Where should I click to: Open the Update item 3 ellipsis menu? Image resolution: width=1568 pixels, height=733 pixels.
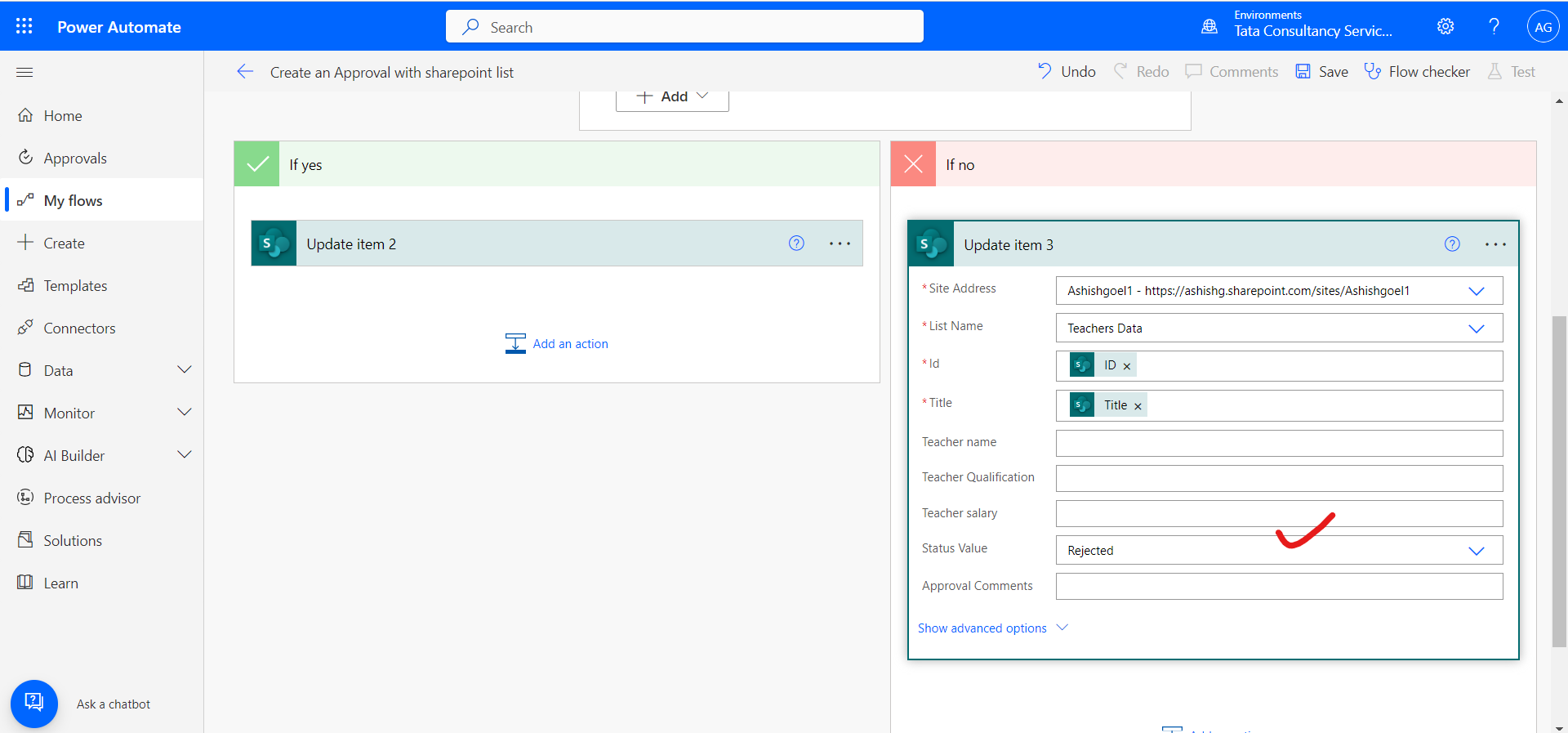coord(1494,244)
